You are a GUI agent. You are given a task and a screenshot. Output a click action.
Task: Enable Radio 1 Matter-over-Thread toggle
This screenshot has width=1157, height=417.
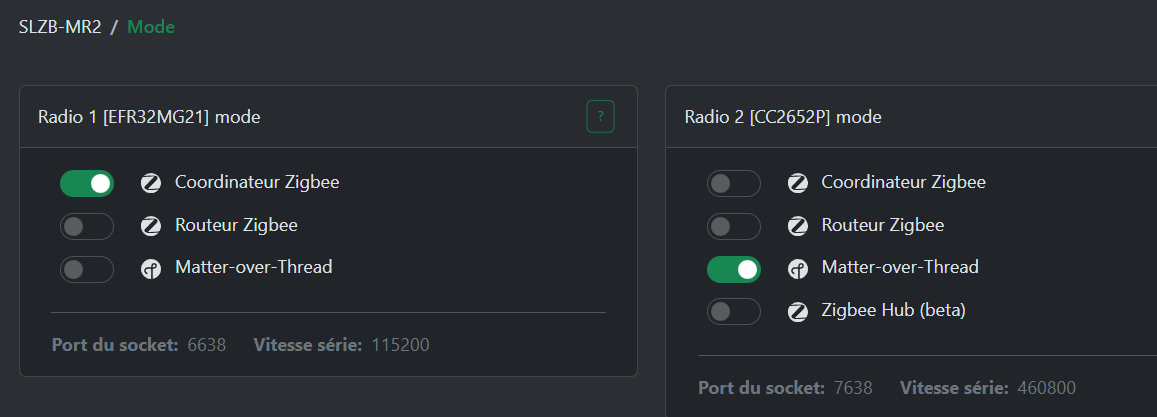tap(87, 269)
